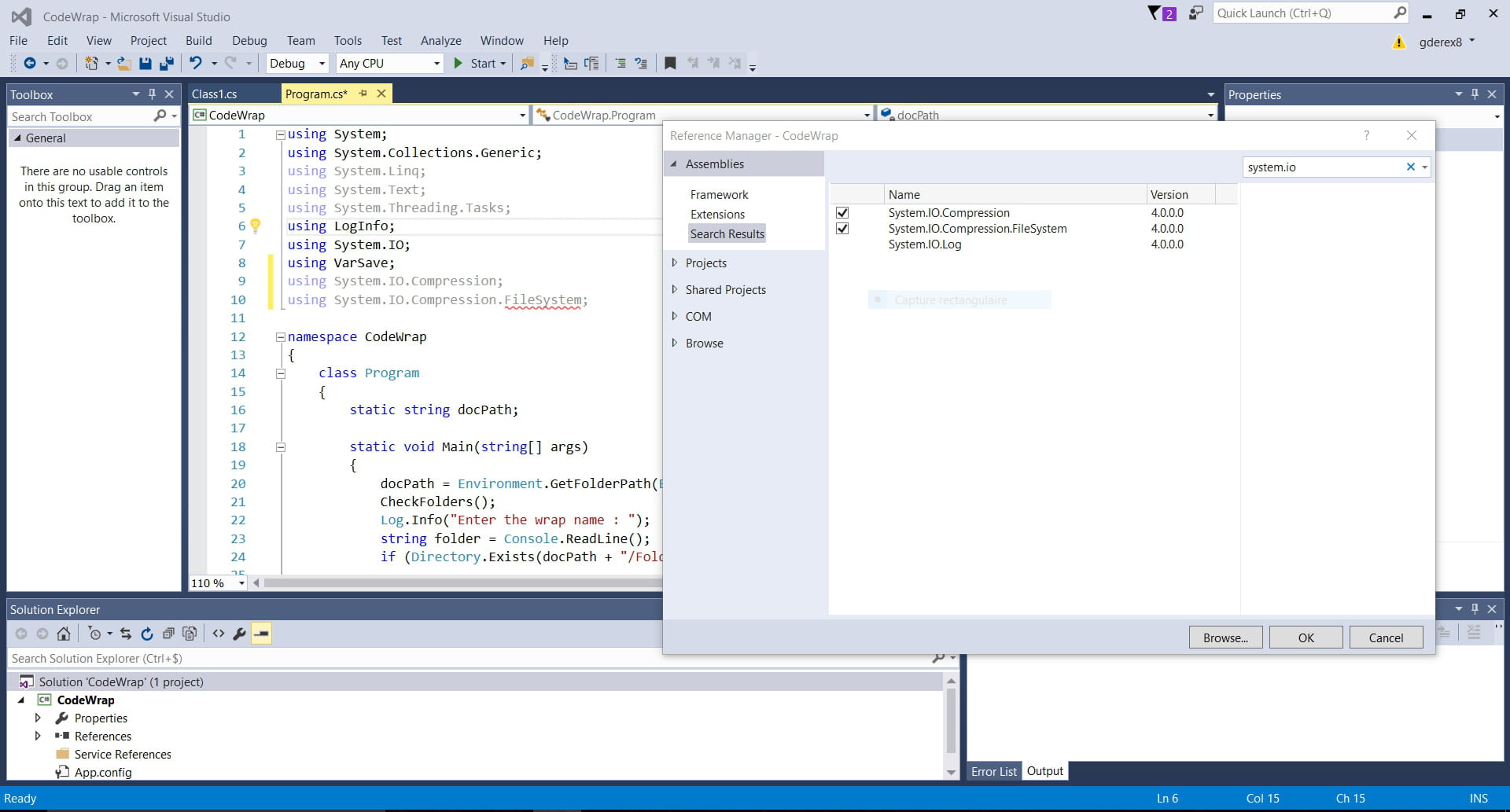Click the New Project toolbar icon
This screenshot has width=1510, height=812.
tap(91, 64)
